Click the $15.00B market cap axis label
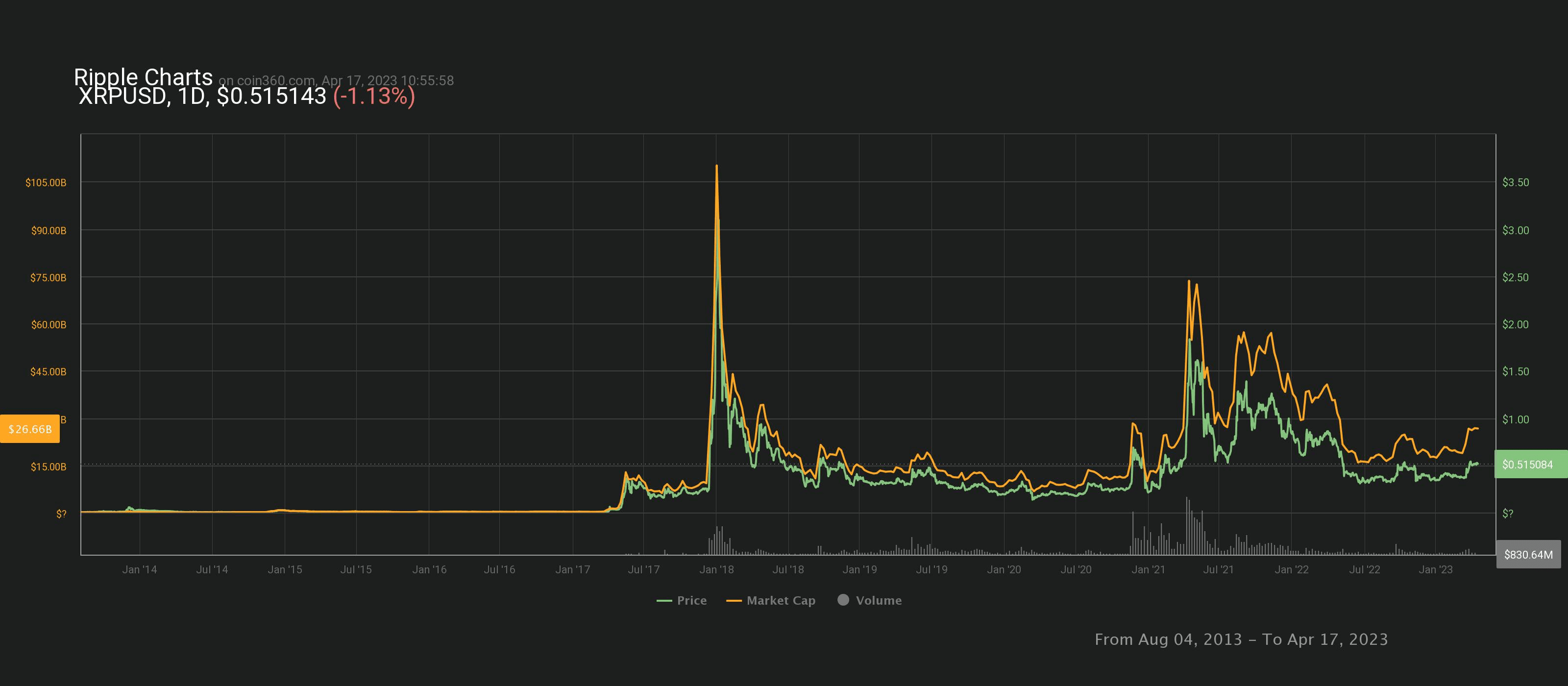The height and width of the screenshot is (686, 1568). click(49, 467)
